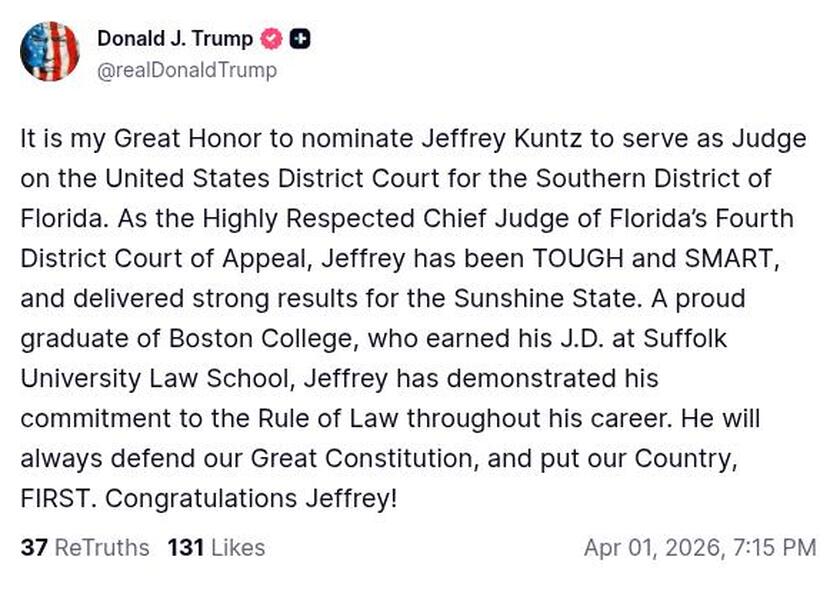
Task: Click the Apr 01, 2026 timestamp
Action: point(700,548)
